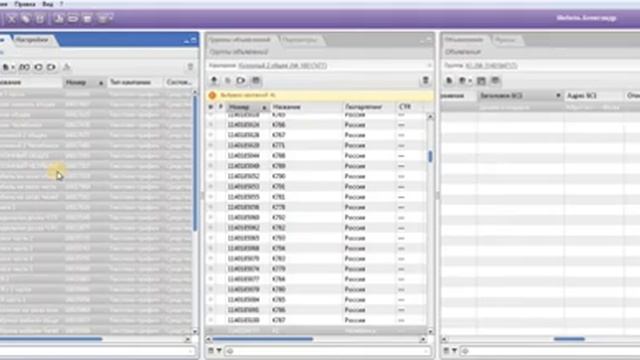Click the Адрес №1 column header
Viewport: 640px width, 360px height.
click(x=594, y=96)
